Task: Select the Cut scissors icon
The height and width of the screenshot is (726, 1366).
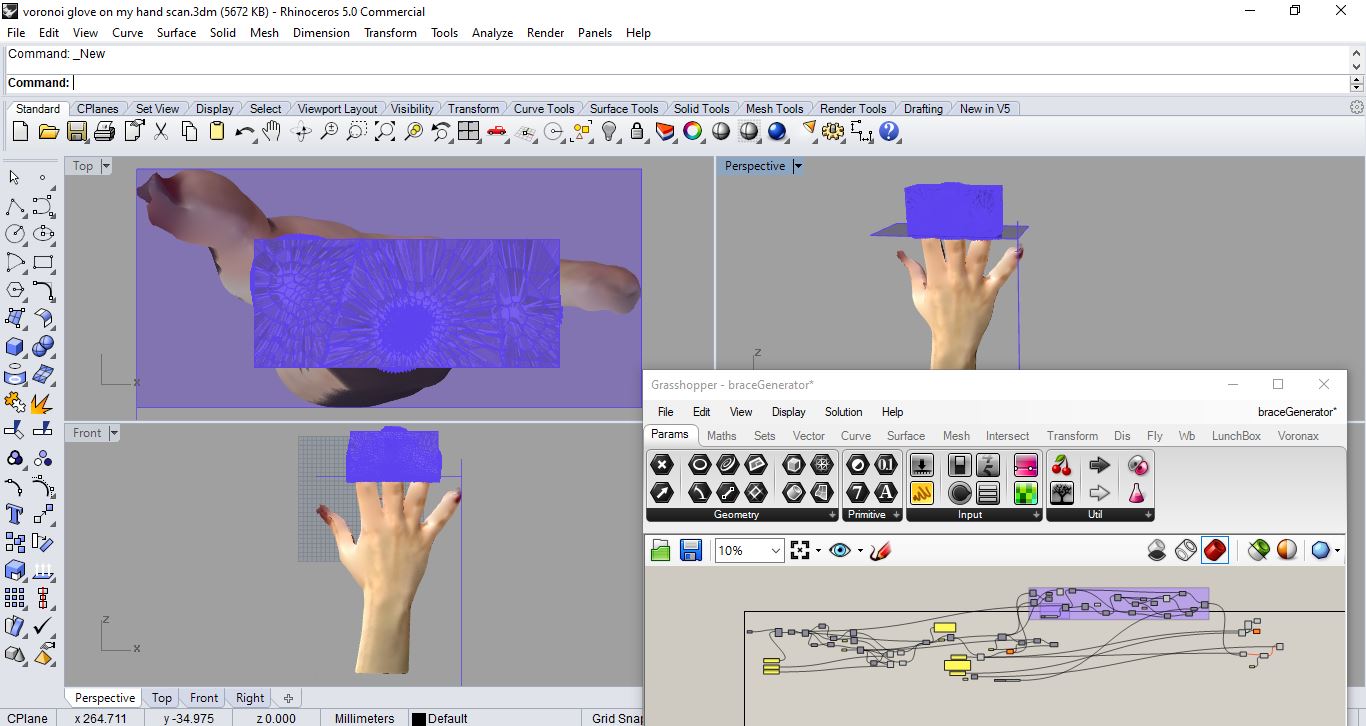Action: (x=161, y=131)
